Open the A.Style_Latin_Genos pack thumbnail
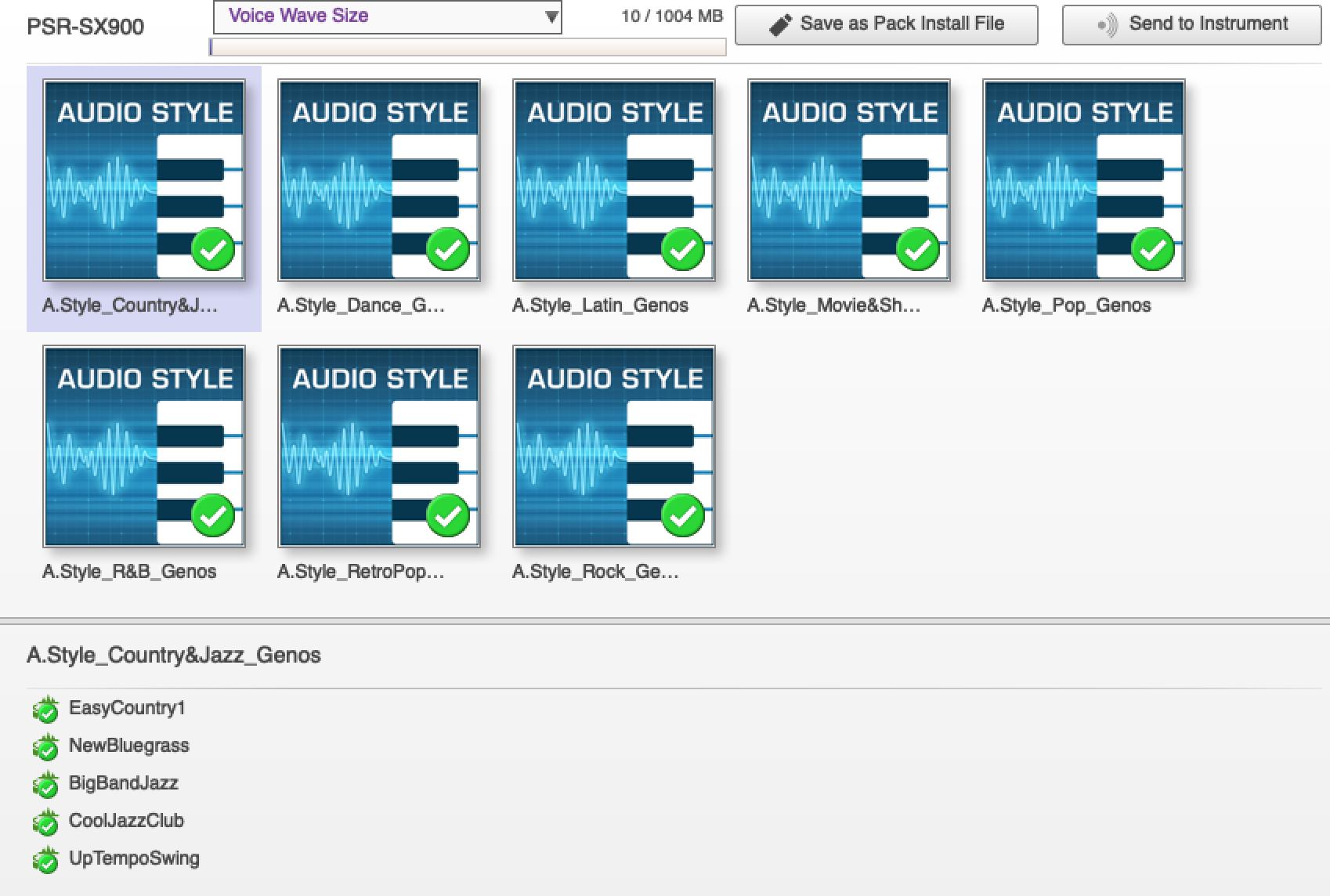The height and width of the screenshot is (896, 1330). coord(614,180)
